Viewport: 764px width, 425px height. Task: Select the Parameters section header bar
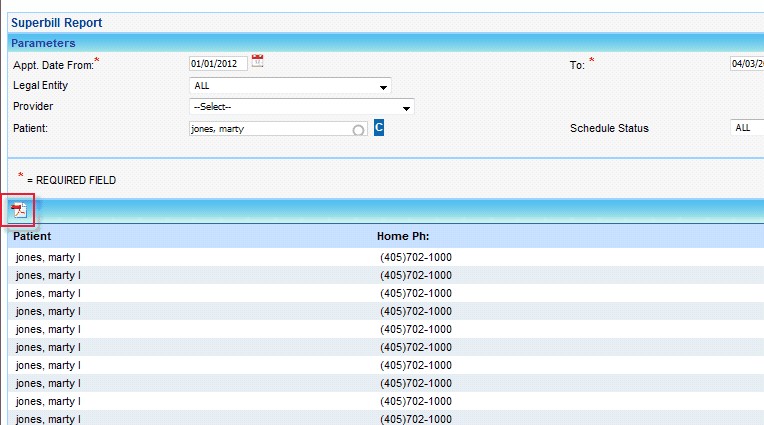point(43,43)
